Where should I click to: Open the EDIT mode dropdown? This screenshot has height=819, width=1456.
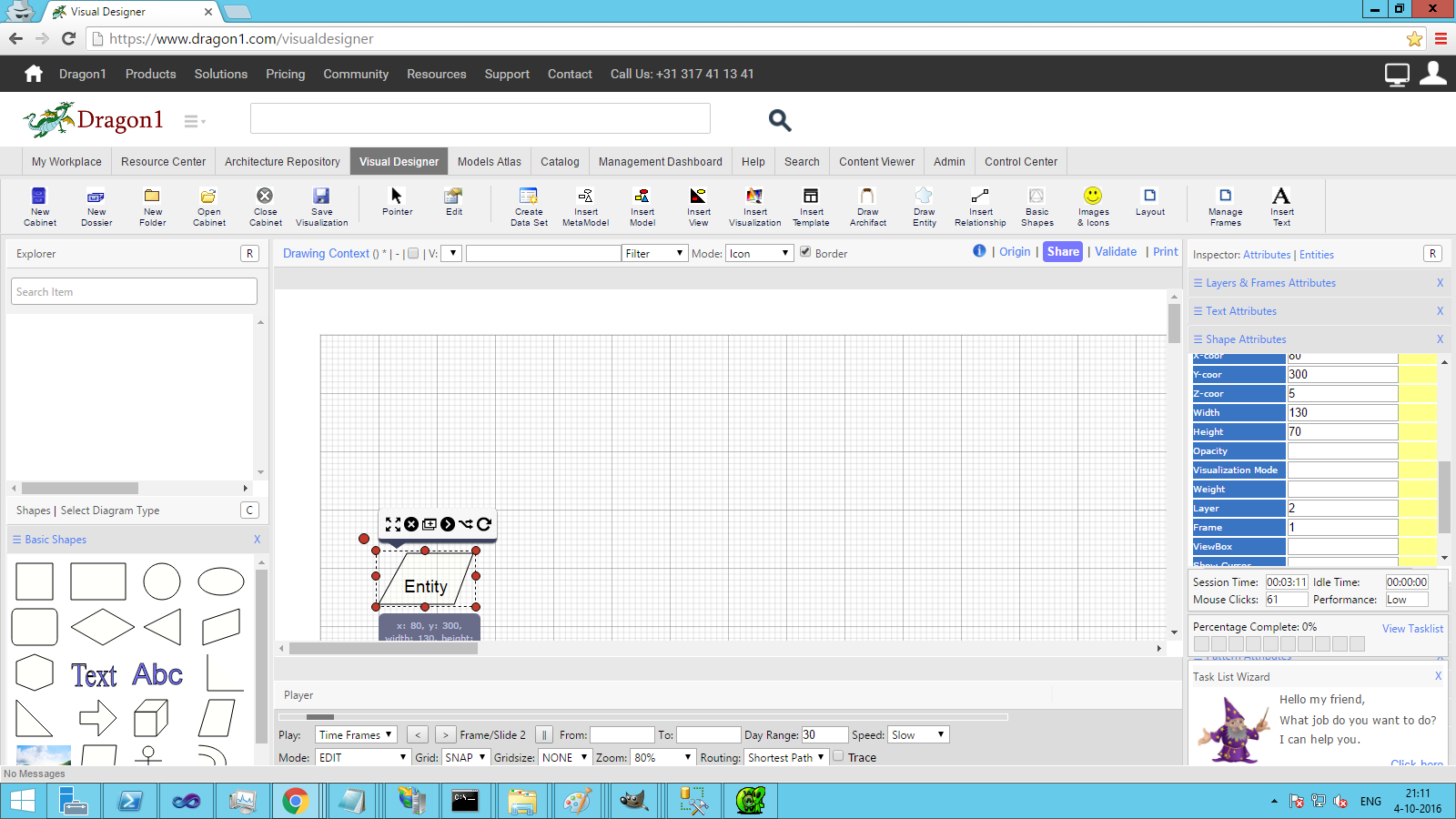point(363,757)
